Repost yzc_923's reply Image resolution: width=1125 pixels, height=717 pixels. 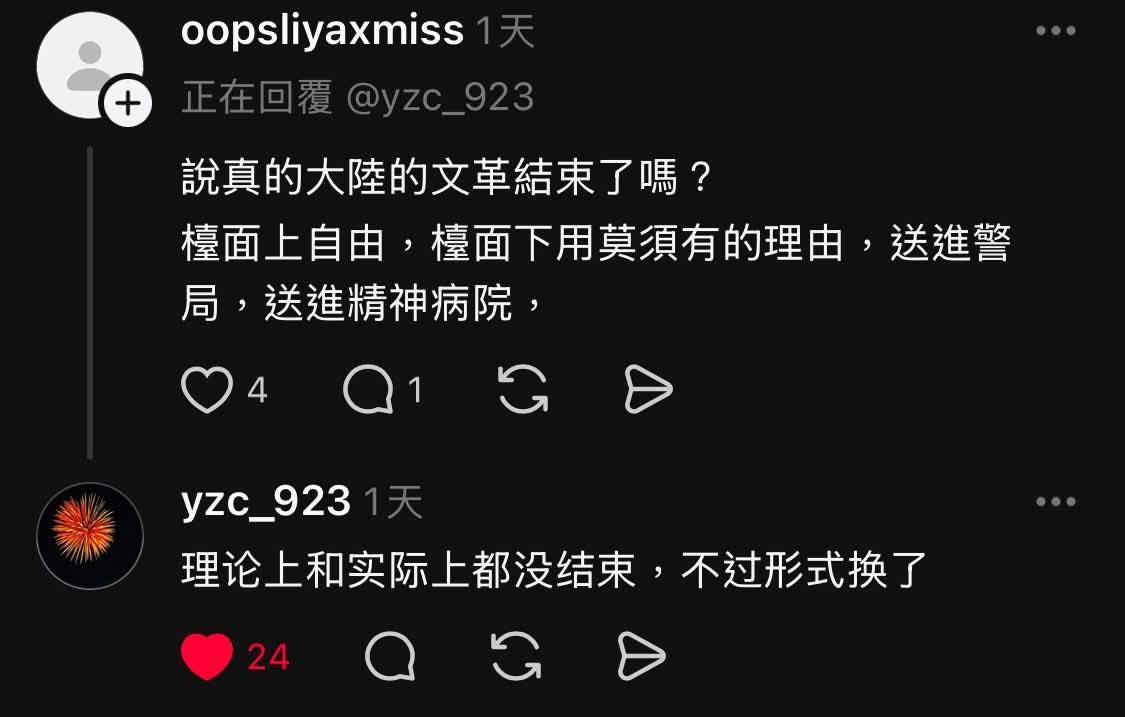(x=516, y=656)
